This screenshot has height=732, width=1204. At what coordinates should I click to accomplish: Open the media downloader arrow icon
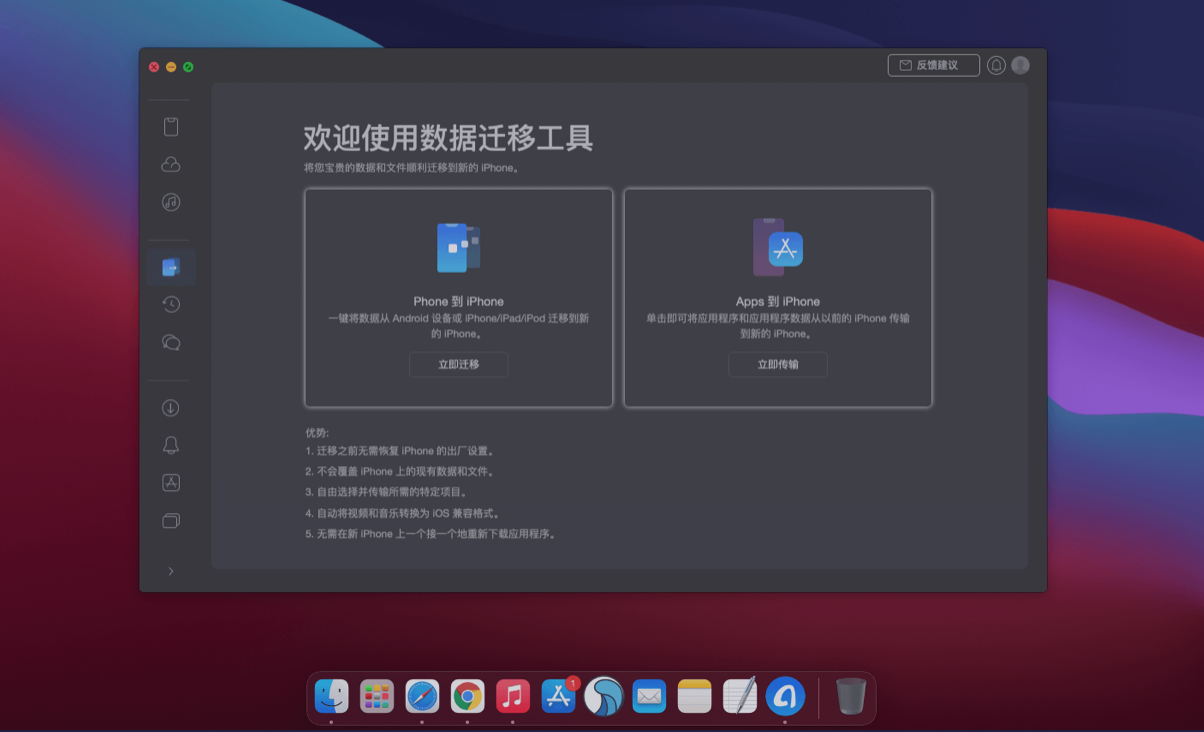coord(171,408)
